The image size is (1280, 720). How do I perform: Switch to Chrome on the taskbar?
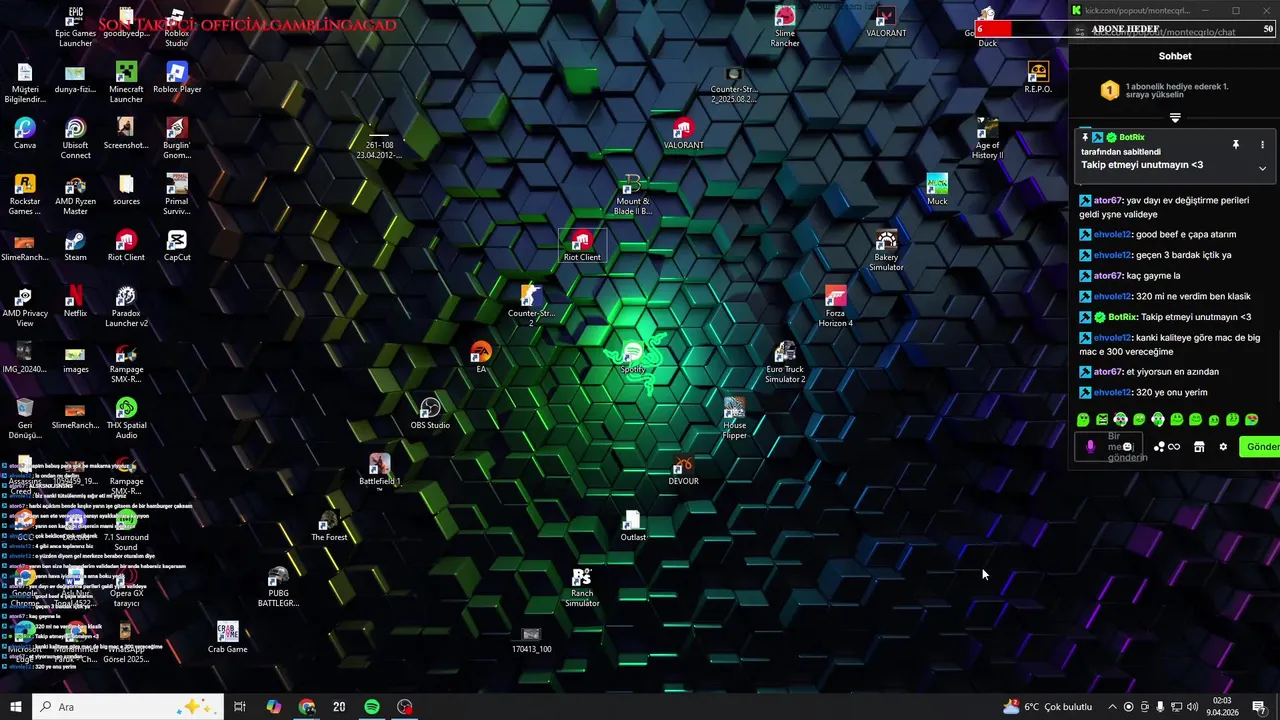coord(307,707)
